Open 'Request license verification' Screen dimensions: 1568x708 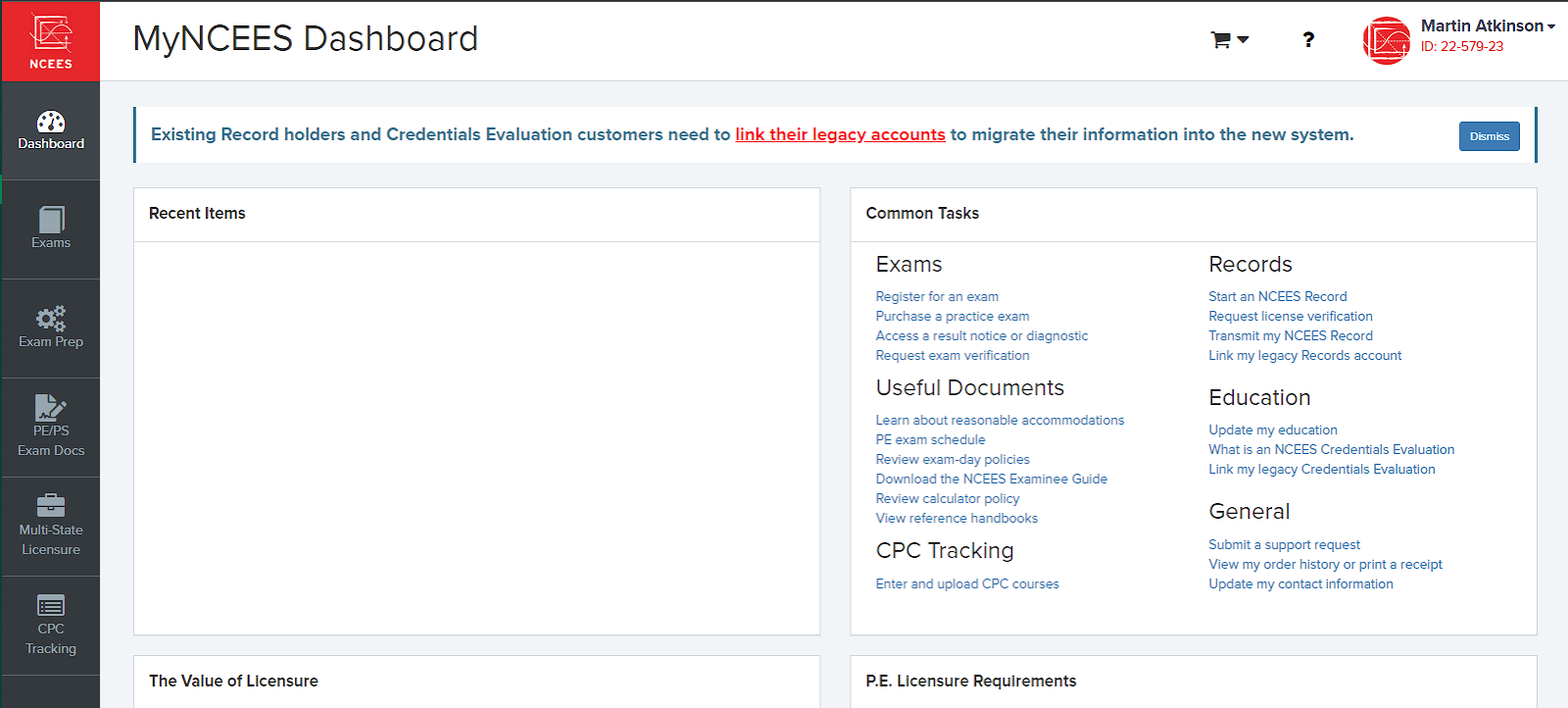[1291, 316]
